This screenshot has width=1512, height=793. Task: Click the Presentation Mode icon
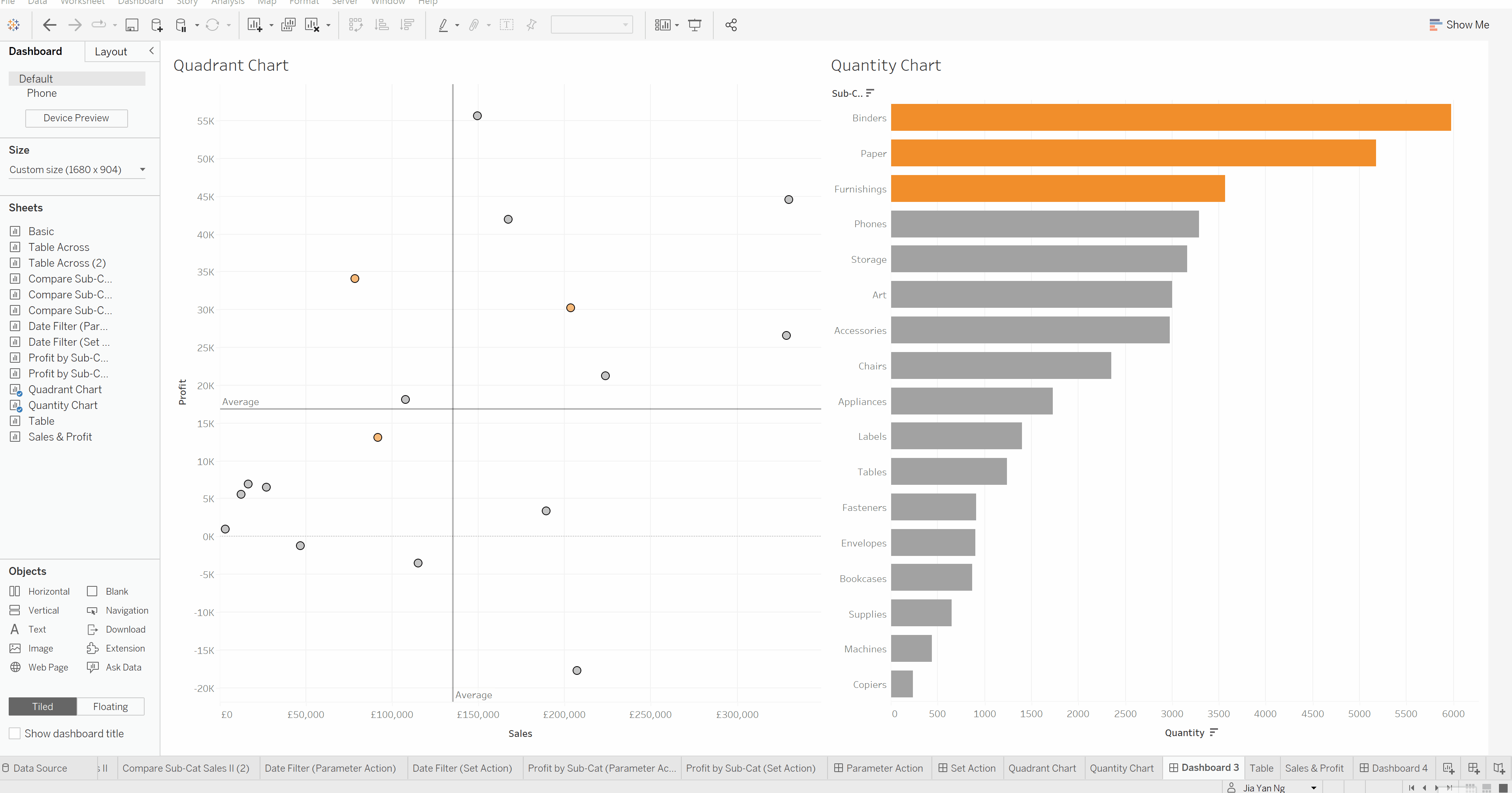click(x=694, y=25)
